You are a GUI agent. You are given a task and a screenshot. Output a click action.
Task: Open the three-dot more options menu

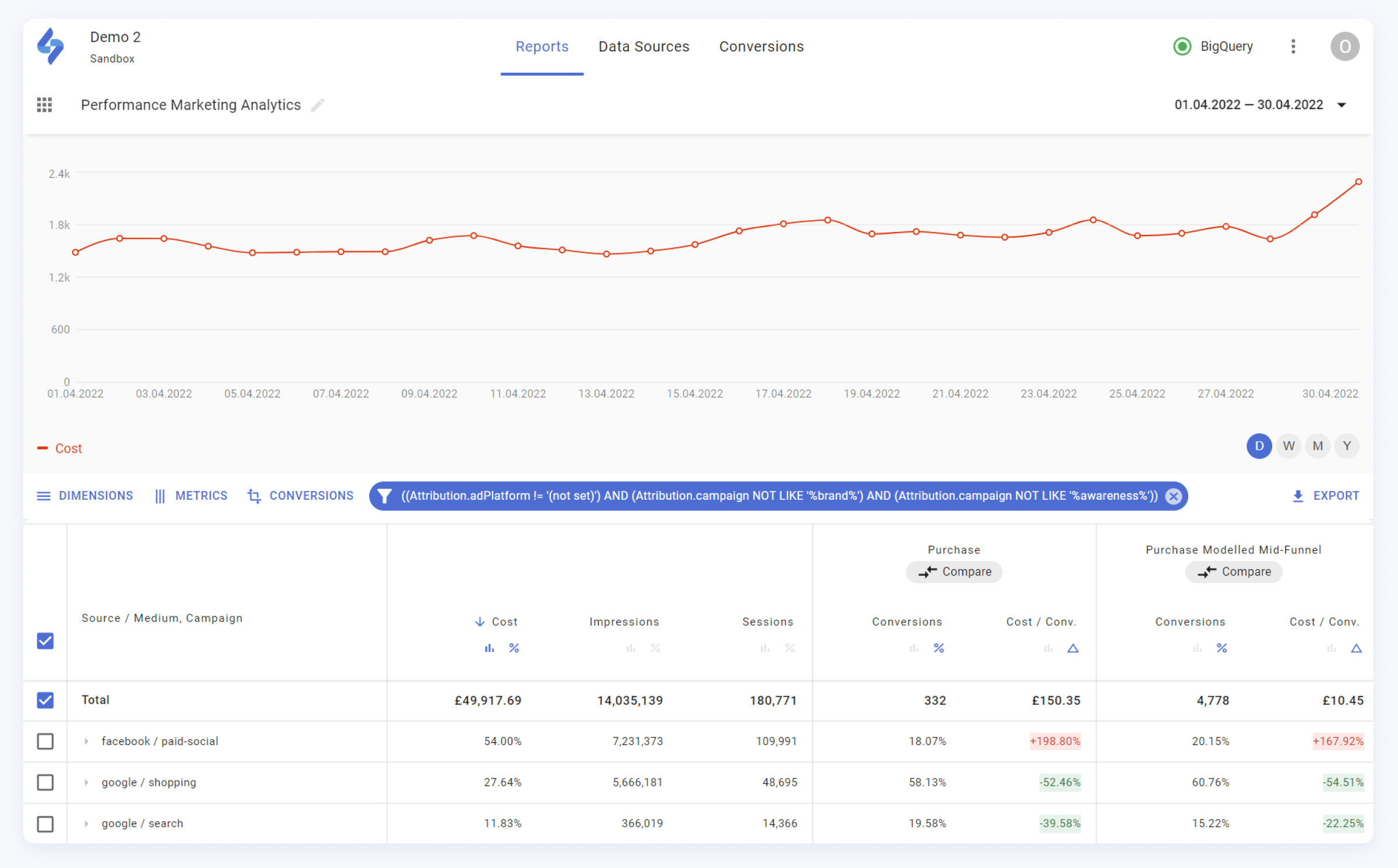pos(1293,47)
